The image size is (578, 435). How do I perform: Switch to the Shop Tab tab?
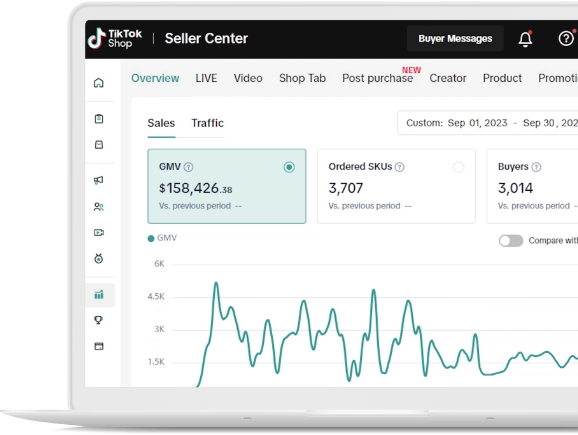coord(302,78)
